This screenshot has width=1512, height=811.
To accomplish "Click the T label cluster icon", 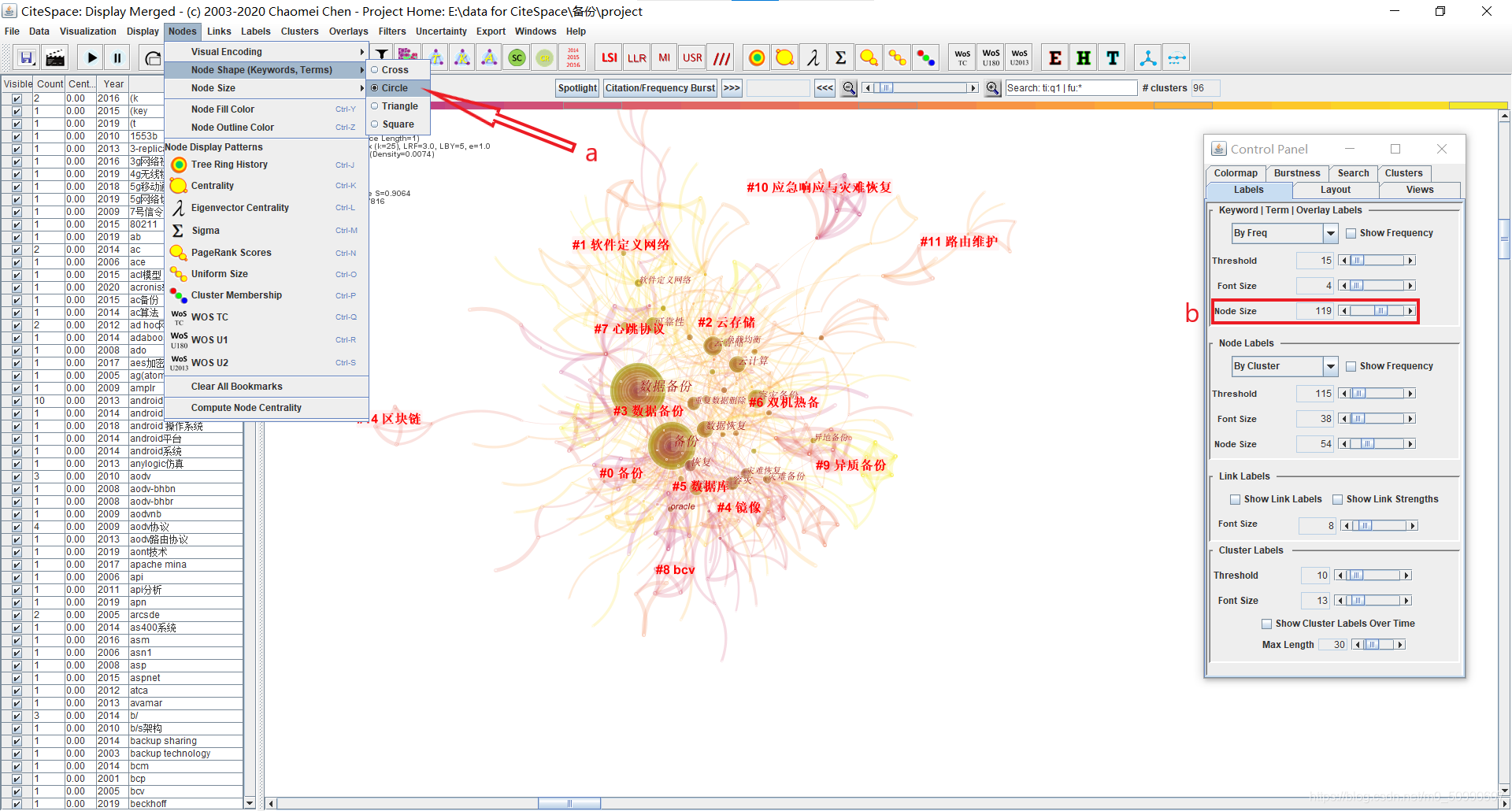I will click(x=435, y=57).
